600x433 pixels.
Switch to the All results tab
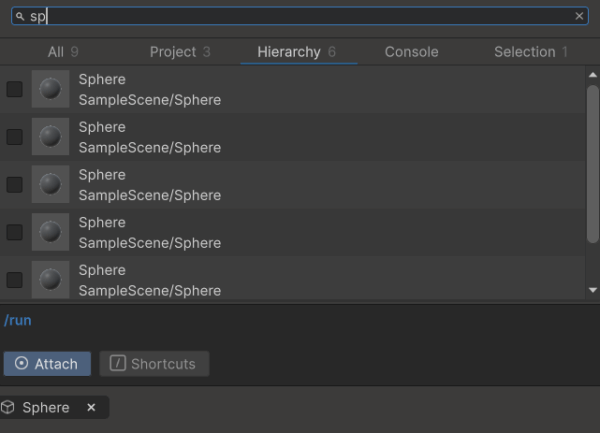coord(63,52)
